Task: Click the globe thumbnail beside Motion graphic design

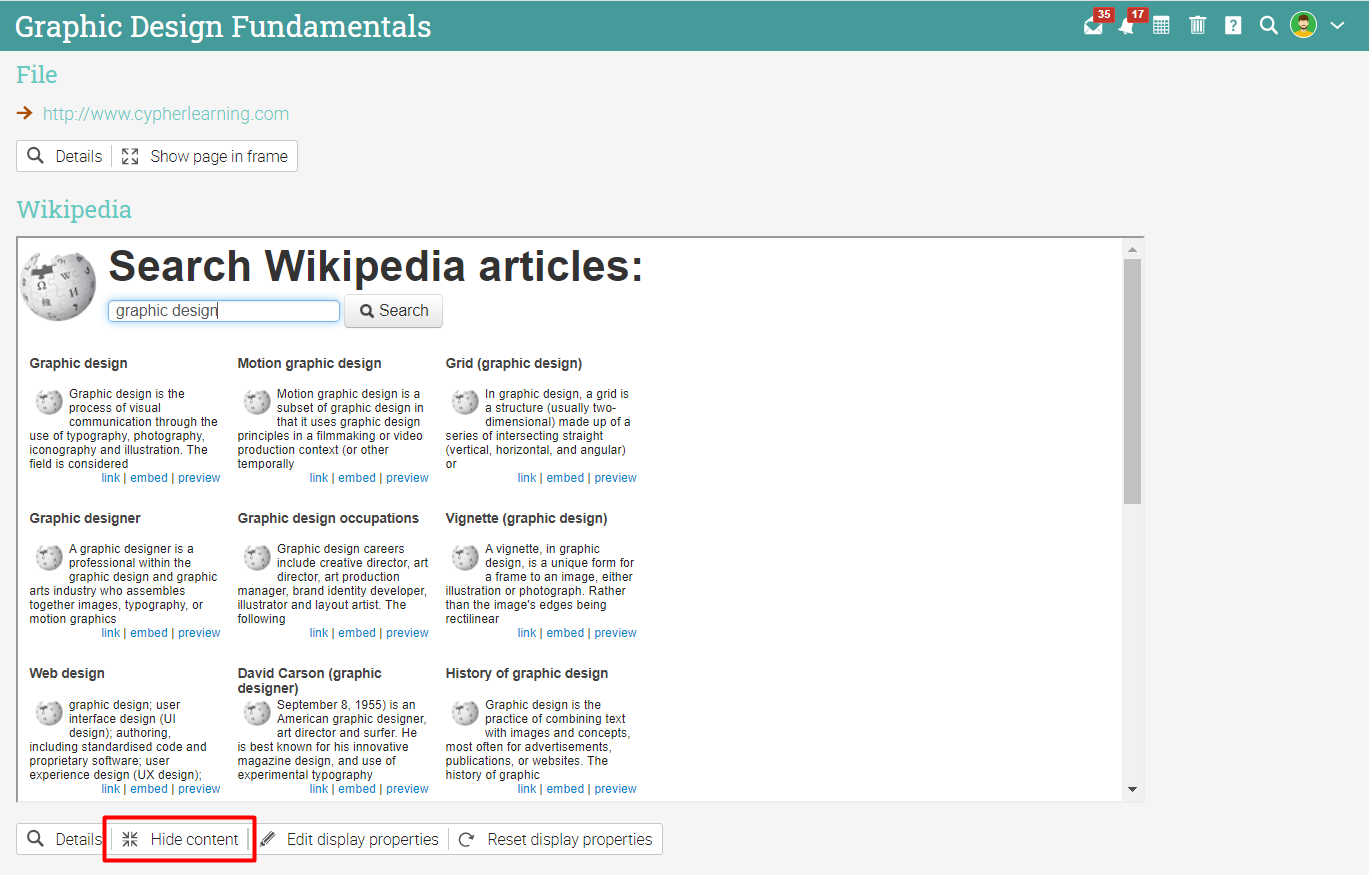Action: pyautogui.click(x=257, y=402)
